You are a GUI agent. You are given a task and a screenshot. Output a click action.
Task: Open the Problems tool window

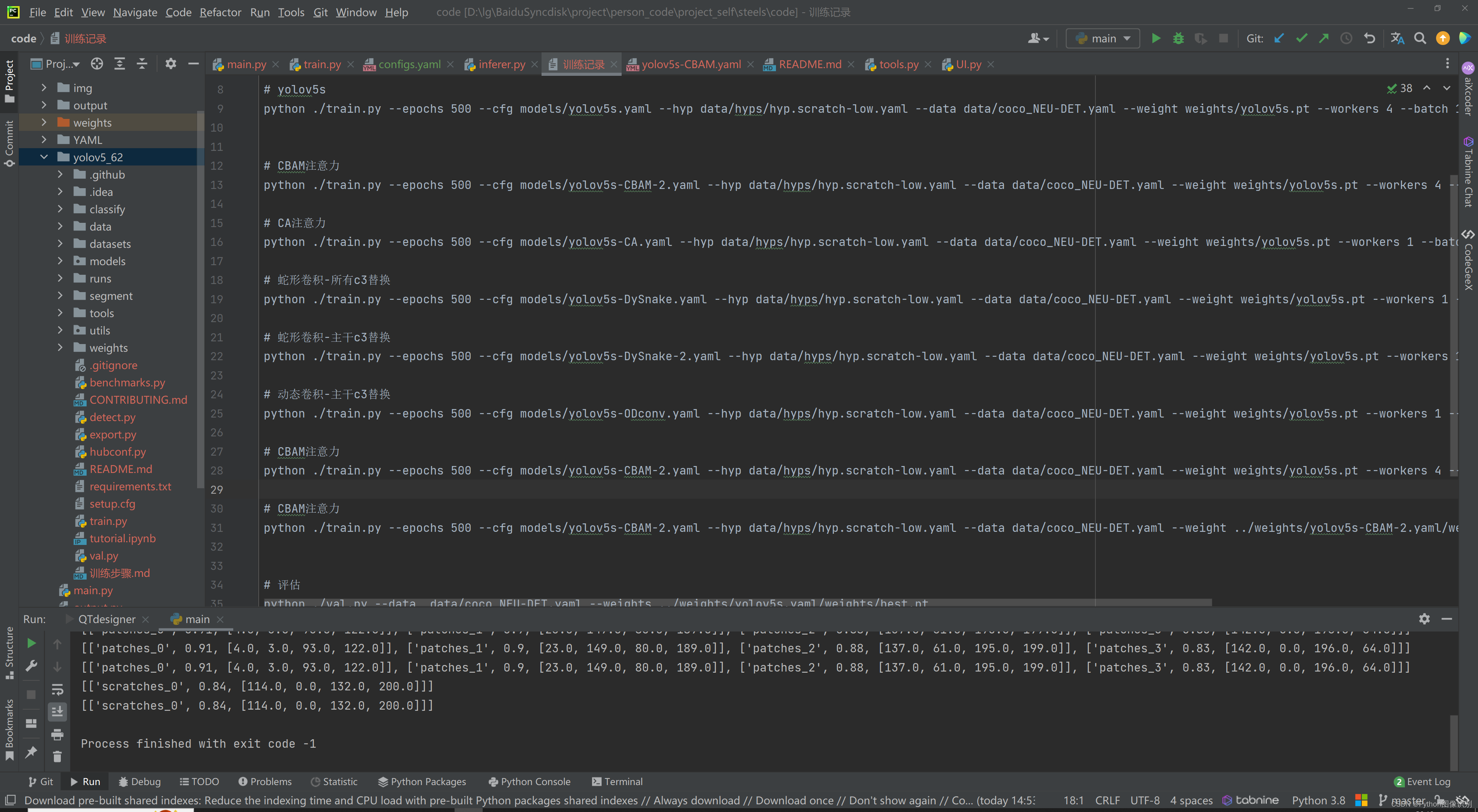pos(265,782)
